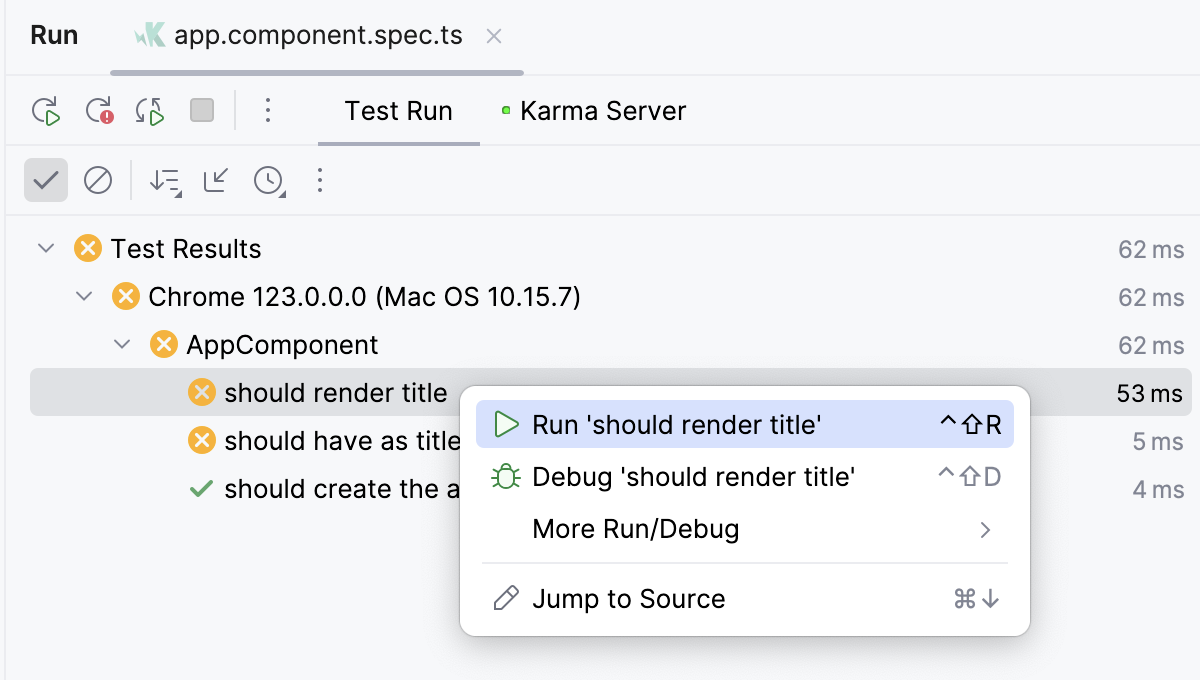The image size is (1200, 680).
Task: Toggle automatic rerun of tests
Action: tap(148, 111)
